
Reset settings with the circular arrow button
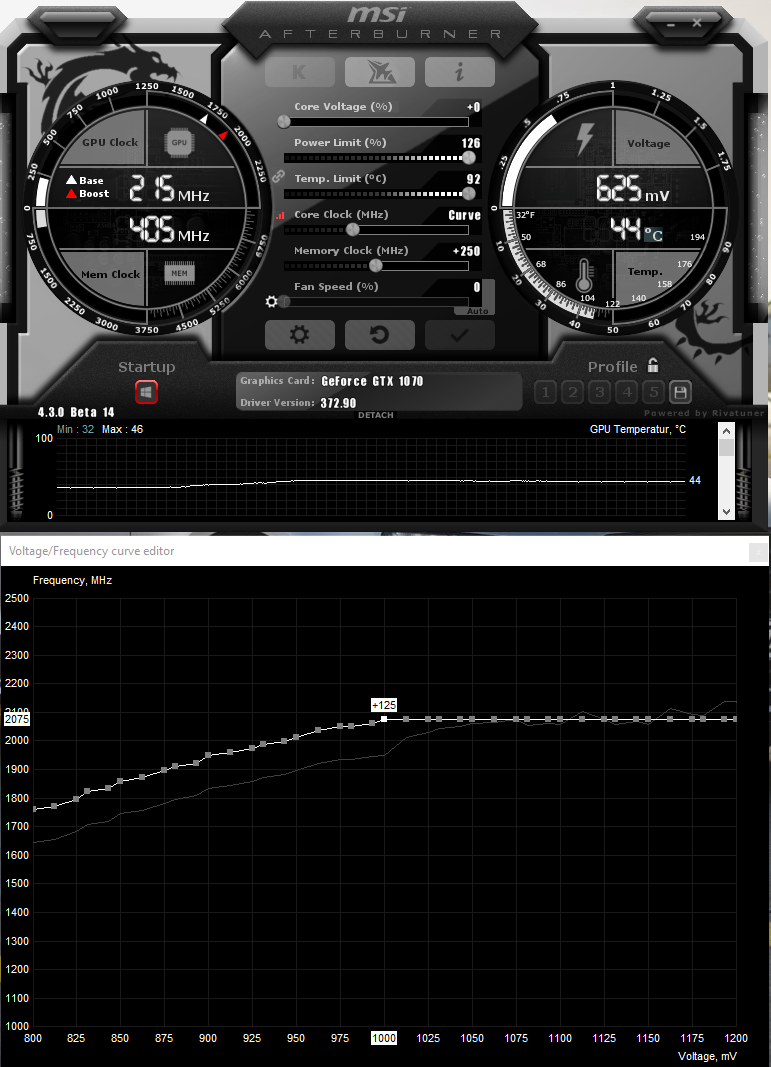click(380, 335)
